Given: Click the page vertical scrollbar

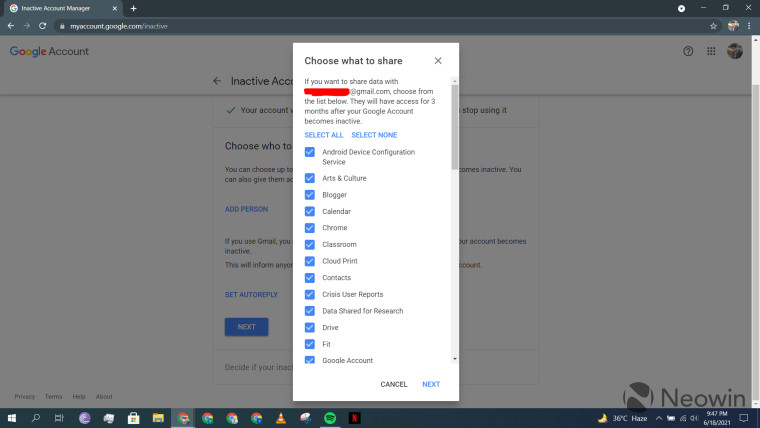Looking at the screenshot, I should click(756, 242).
